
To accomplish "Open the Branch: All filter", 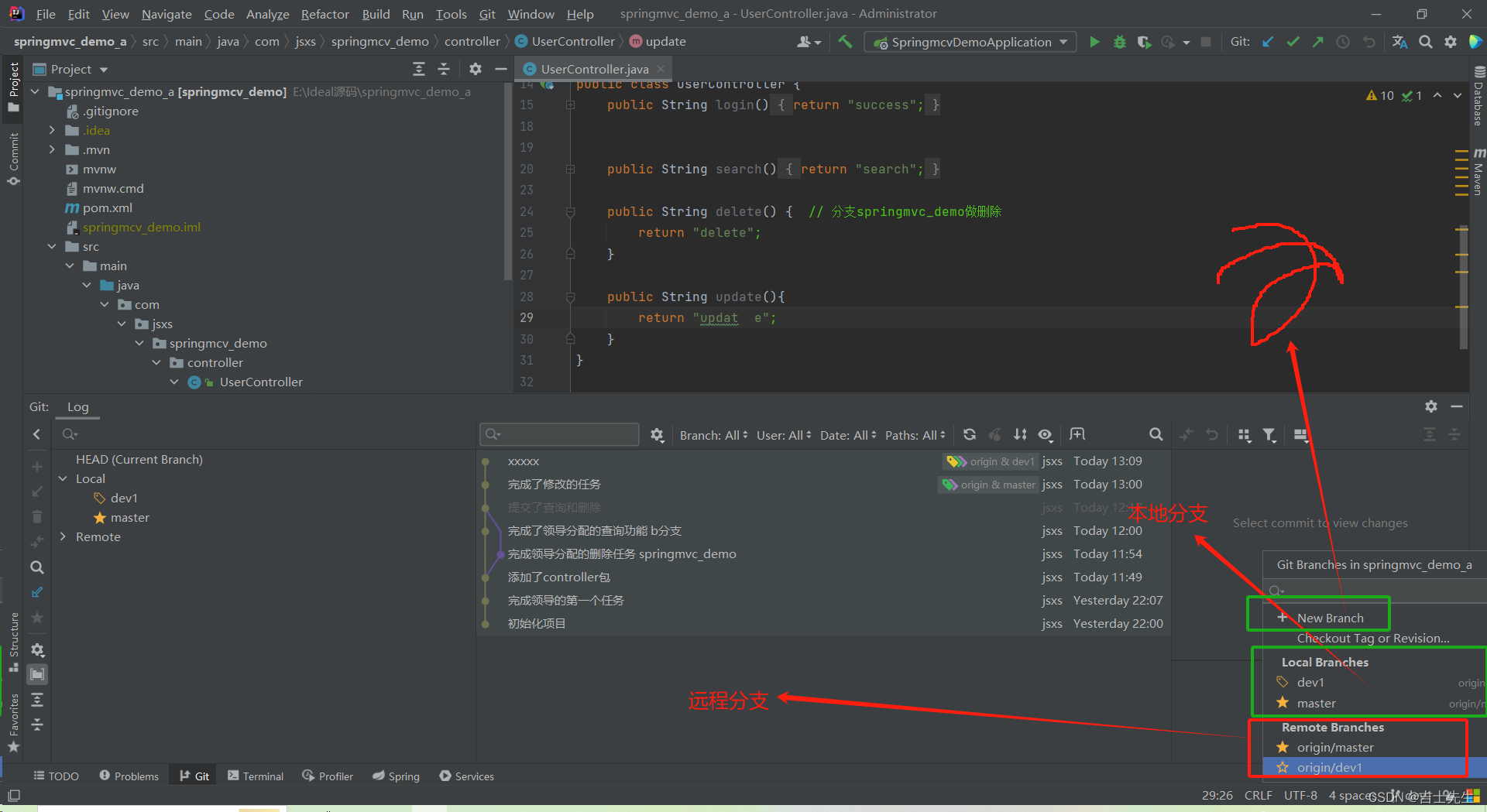I will (713, 435).
